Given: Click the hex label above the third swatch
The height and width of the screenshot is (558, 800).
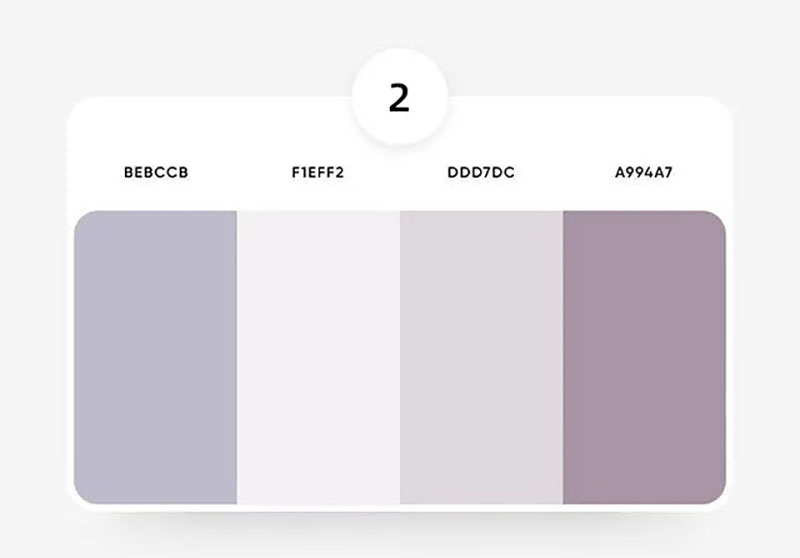Looking at the screenshot, I should 481,173.
